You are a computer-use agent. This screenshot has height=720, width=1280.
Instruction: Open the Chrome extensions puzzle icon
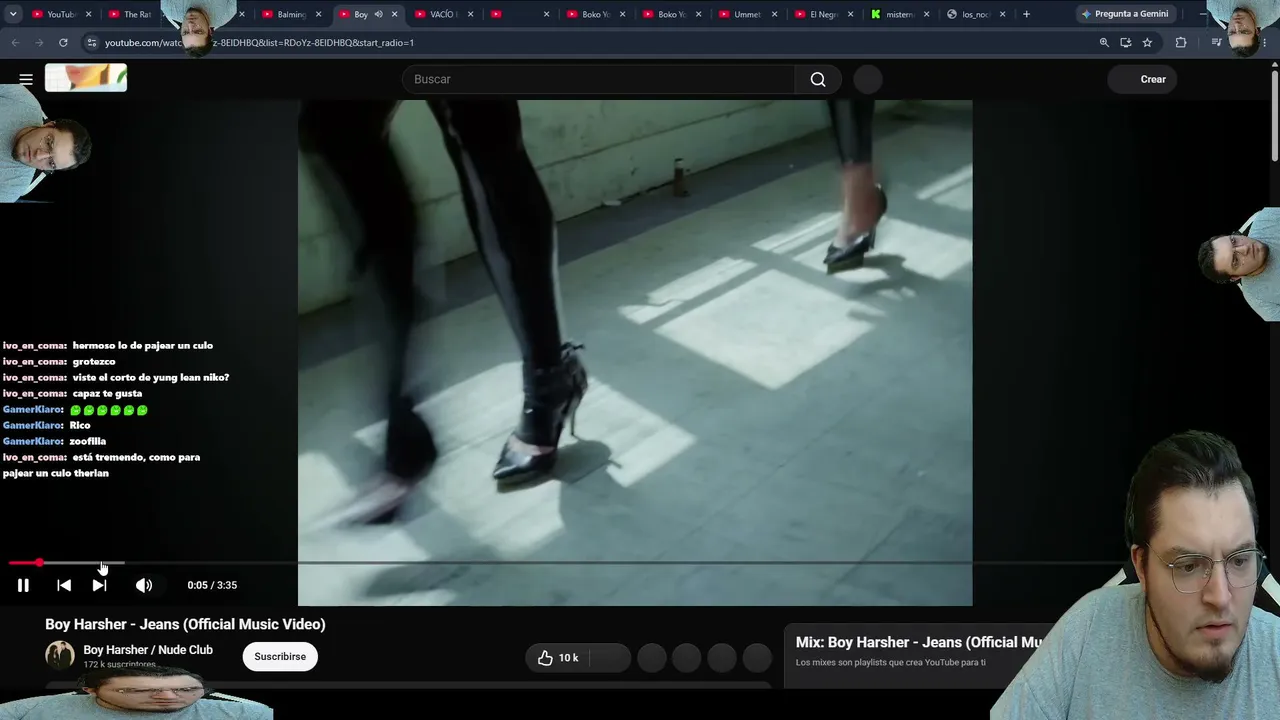point(1181,43)
